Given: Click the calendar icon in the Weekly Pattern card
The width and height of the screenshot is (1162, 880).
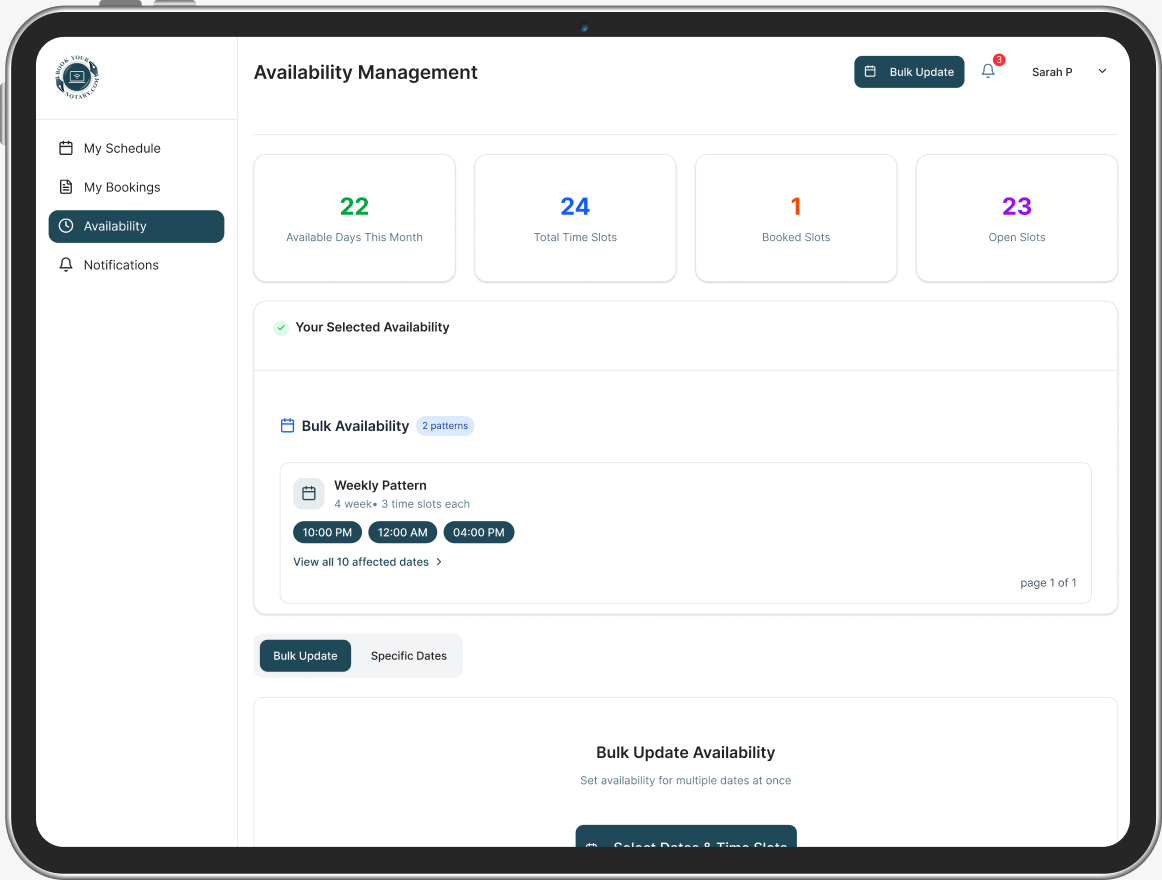Looking at the screenshot, I should pos(309,494).
